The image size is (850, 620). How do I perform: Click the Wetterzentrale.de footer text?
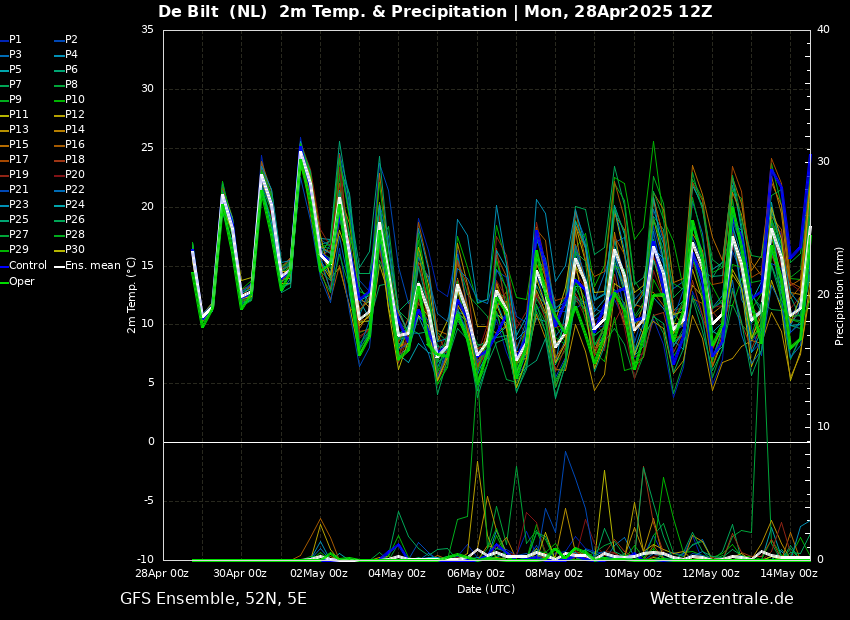click(721, 599)
